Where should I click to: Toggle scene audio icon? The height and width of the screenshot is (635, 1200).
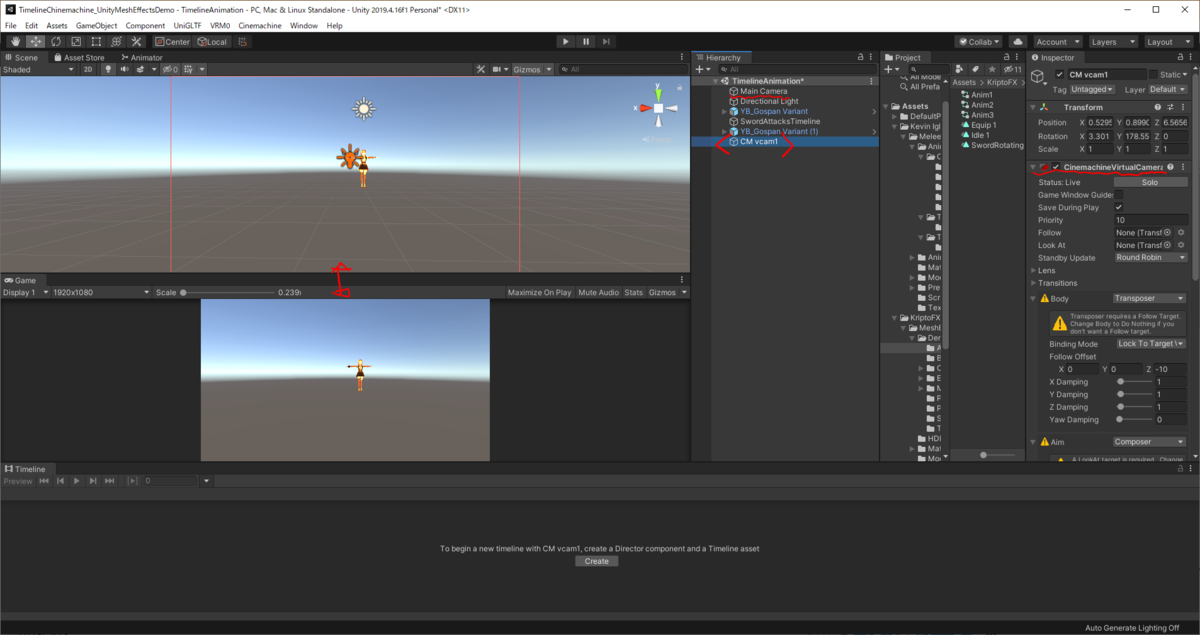(124, 69)
